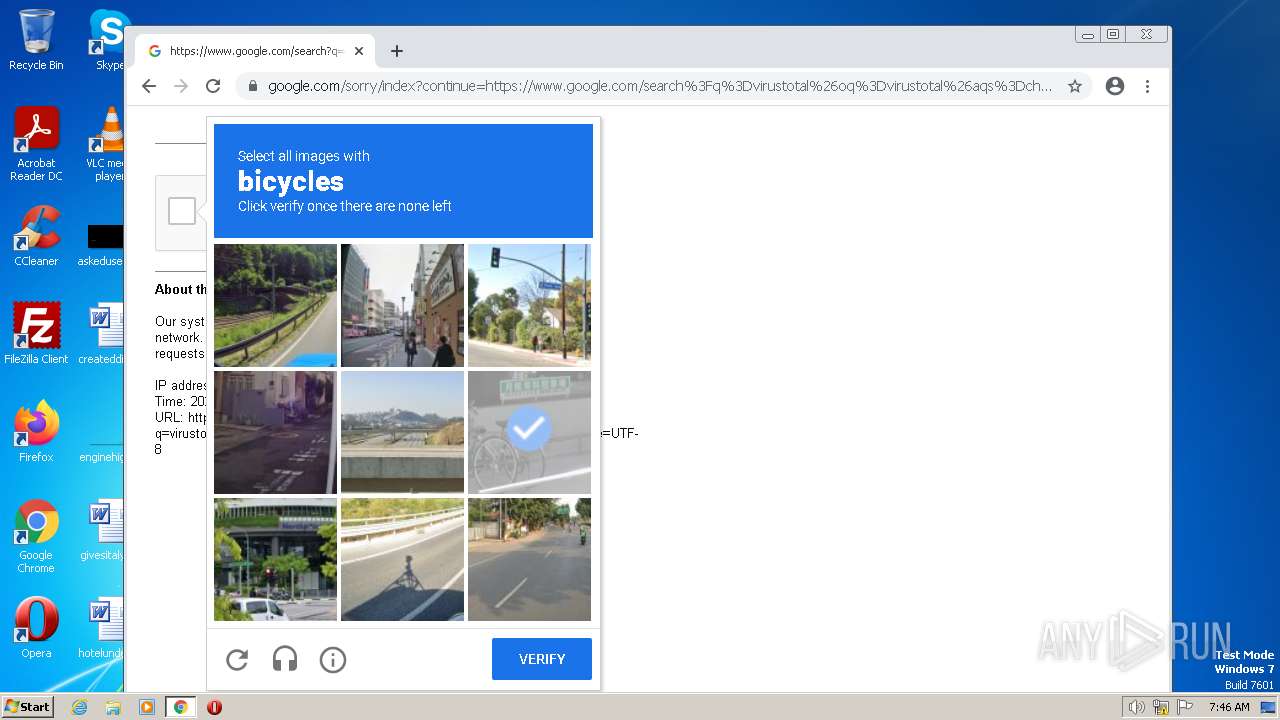The image size is (1280, 720).
Task: Click the 7:46 AM clock
Action: (1228, 707)
